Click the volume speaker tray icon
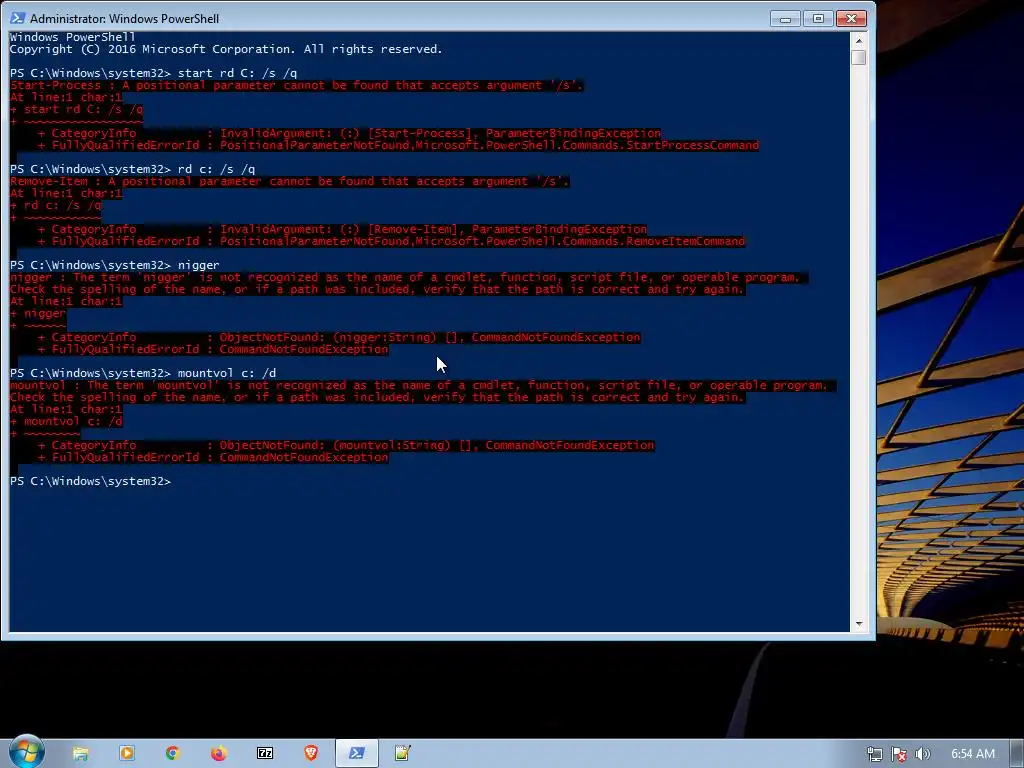 (923, 754)
